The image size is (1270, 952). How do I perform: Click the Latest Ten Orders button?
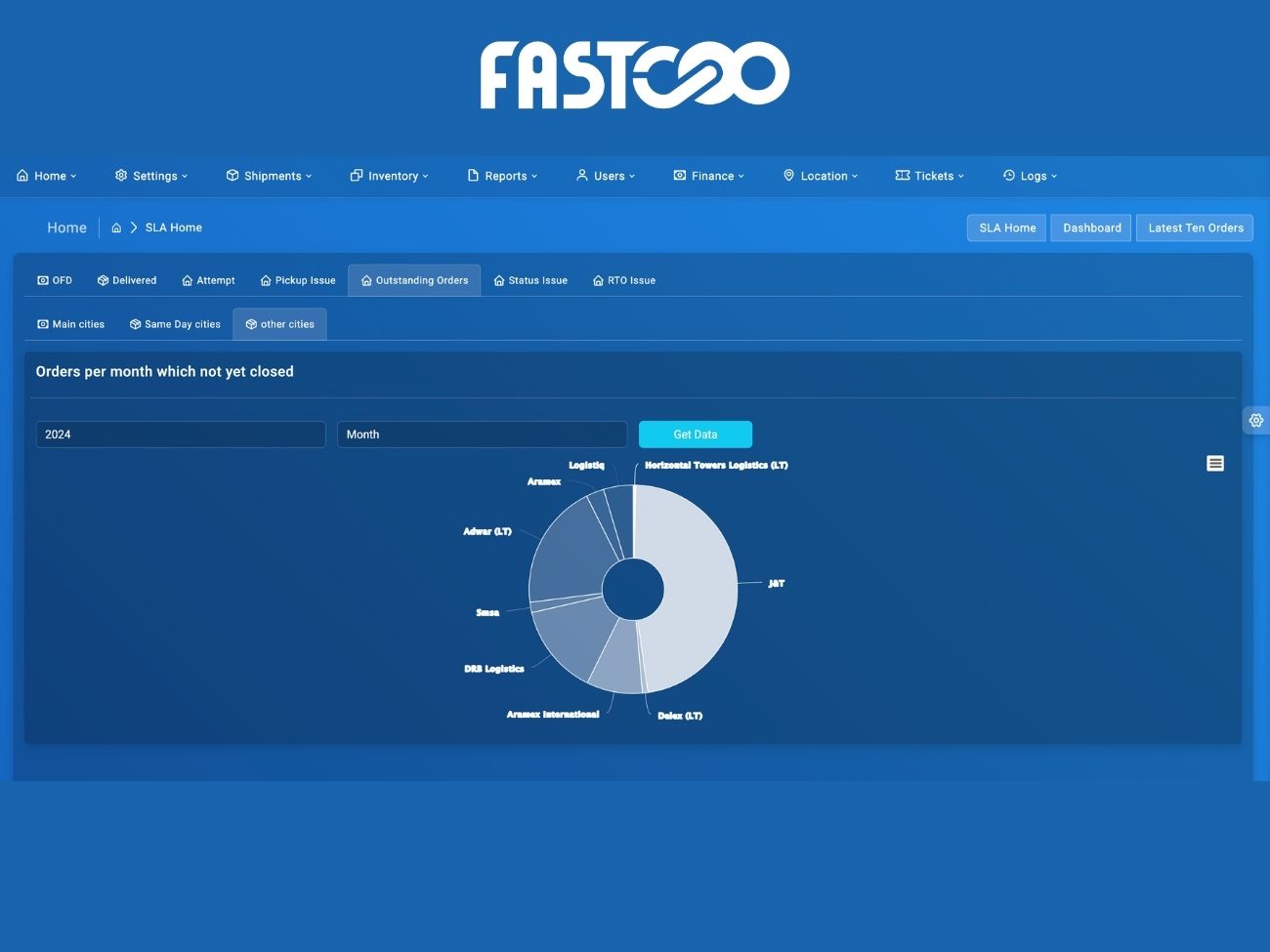pos(1195,228)
